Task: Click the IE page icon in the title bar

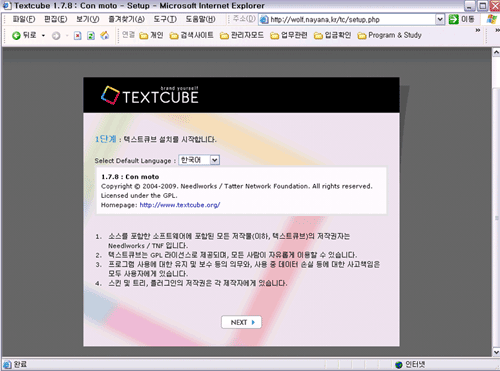Action: 7,6
